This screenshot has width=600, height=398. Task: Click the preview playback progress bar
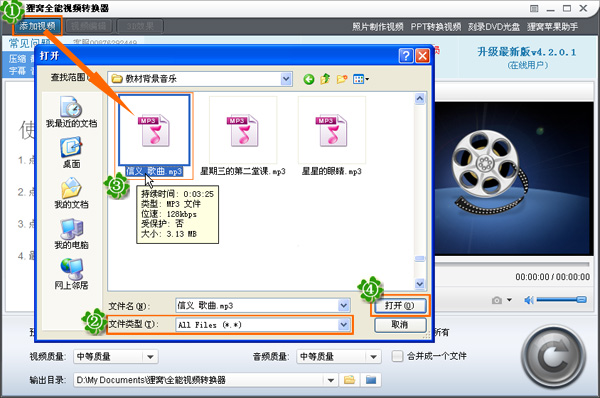coord(512,264)
